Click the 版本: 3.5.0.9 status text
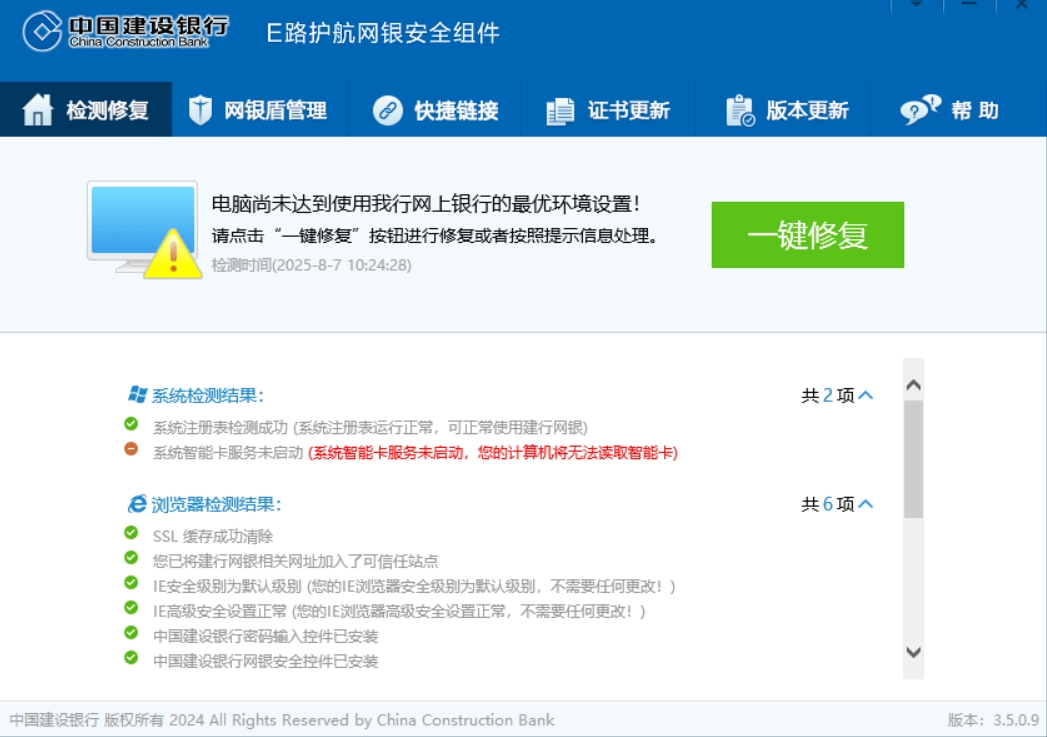 click(x=994, y=720)
